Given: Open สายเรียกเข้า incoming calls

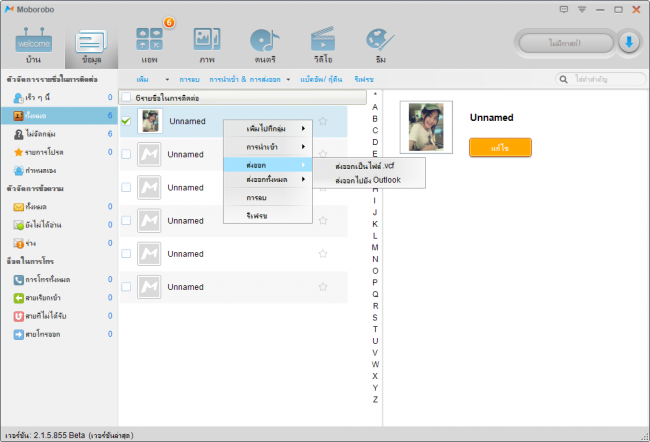Looking at the screenshot, I should point(59,298).
